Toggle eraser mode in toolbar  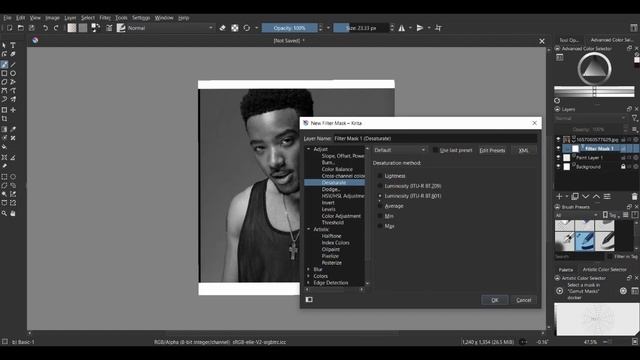[222, 28]
